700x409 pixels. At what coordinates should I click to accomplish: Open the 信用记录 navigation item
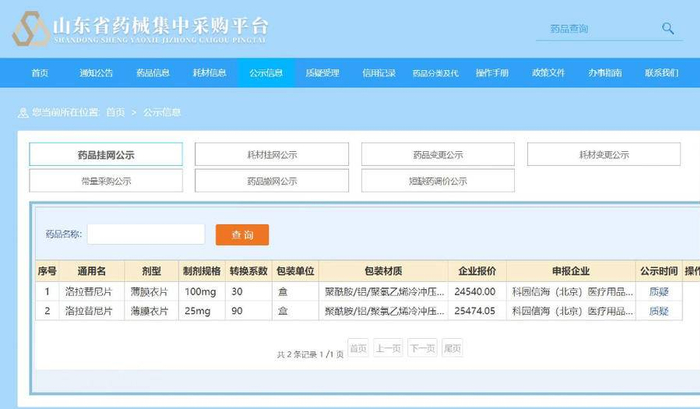[x=379, y=73]
